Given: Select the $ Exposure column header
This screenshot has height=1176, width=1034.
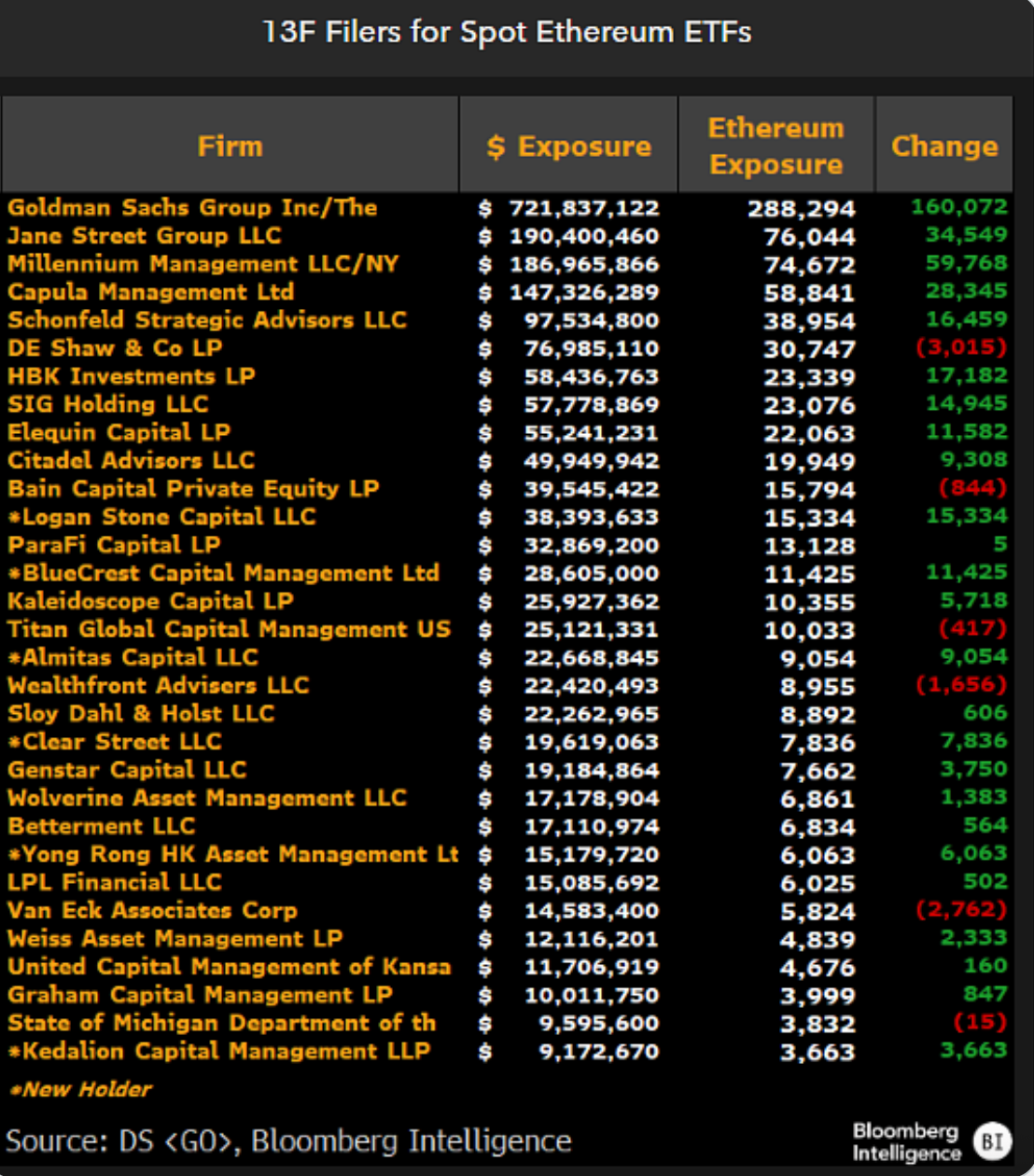Looking at the screenshot, I should (569, 146).
